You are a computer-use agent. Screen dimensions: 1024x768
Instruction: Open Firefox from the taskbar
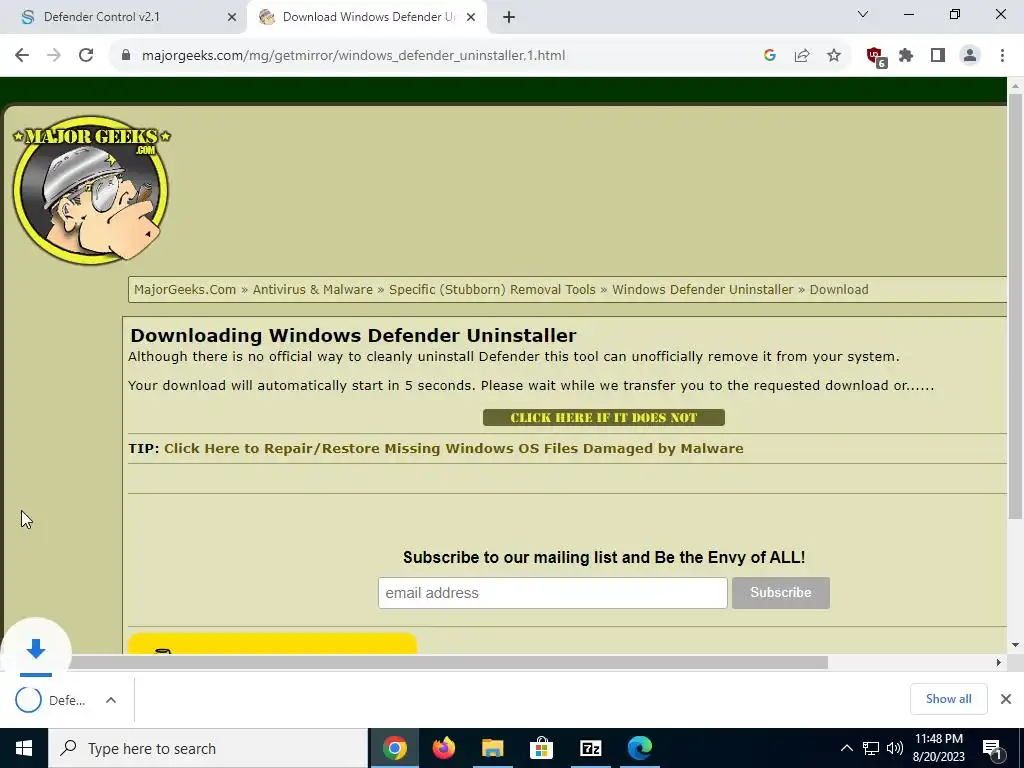[443, 748]
